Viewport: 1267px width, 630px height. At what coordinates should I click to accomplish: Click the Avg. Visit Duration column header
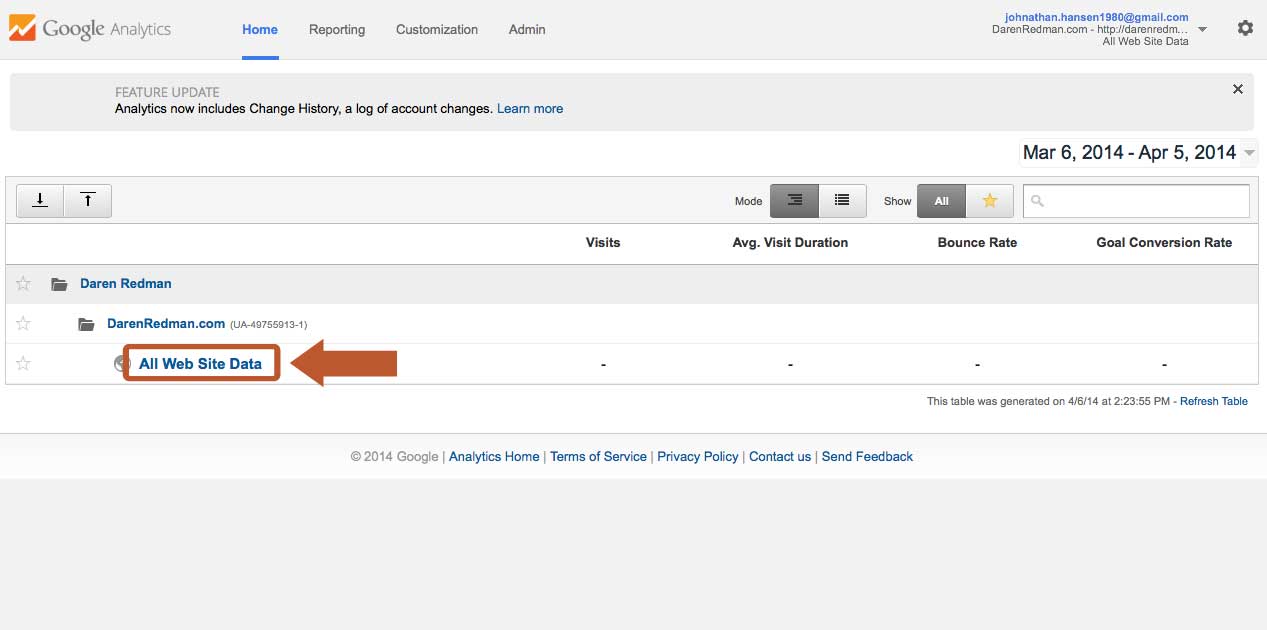tap(790, 243)
